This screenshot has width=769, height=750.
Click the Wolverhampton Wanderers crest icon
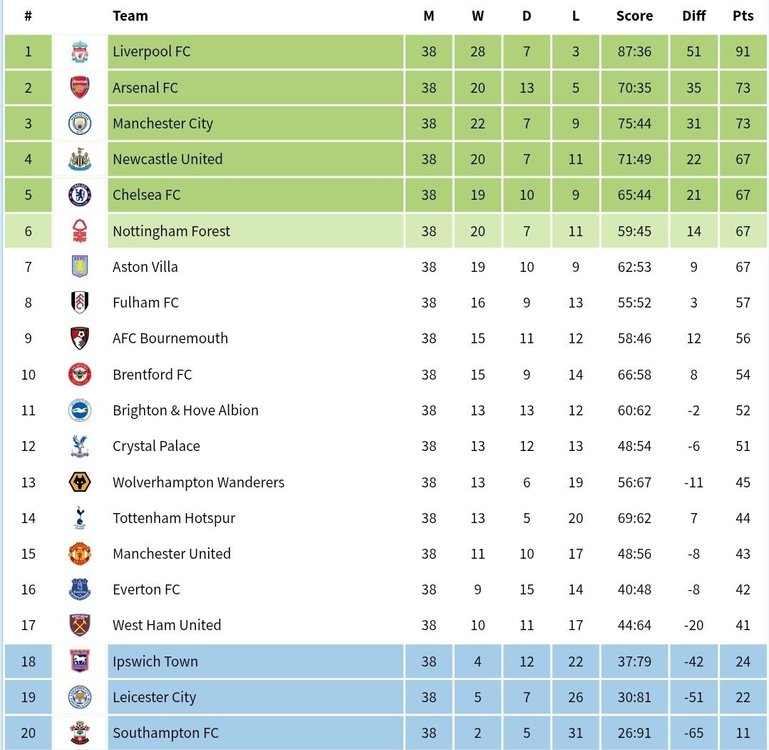[x=79, y=482]
